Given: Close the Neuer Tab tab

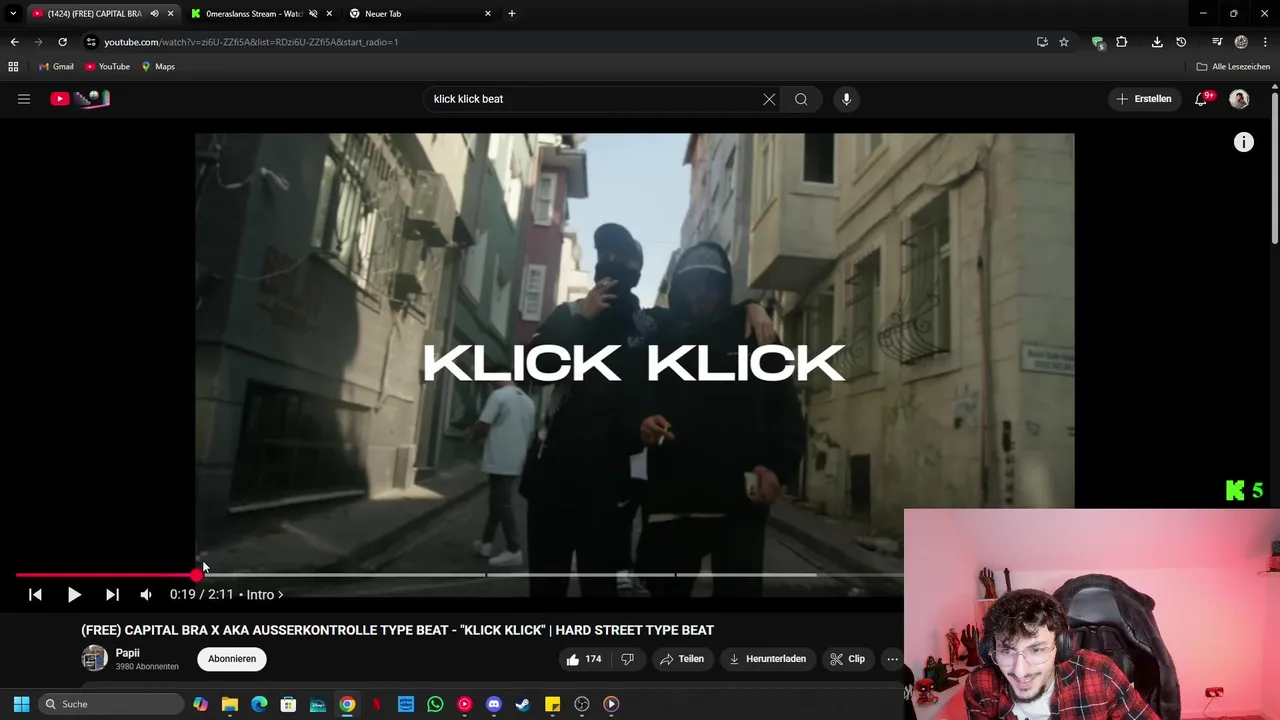Looking at the screenshot, I should (x=488, y=14).
